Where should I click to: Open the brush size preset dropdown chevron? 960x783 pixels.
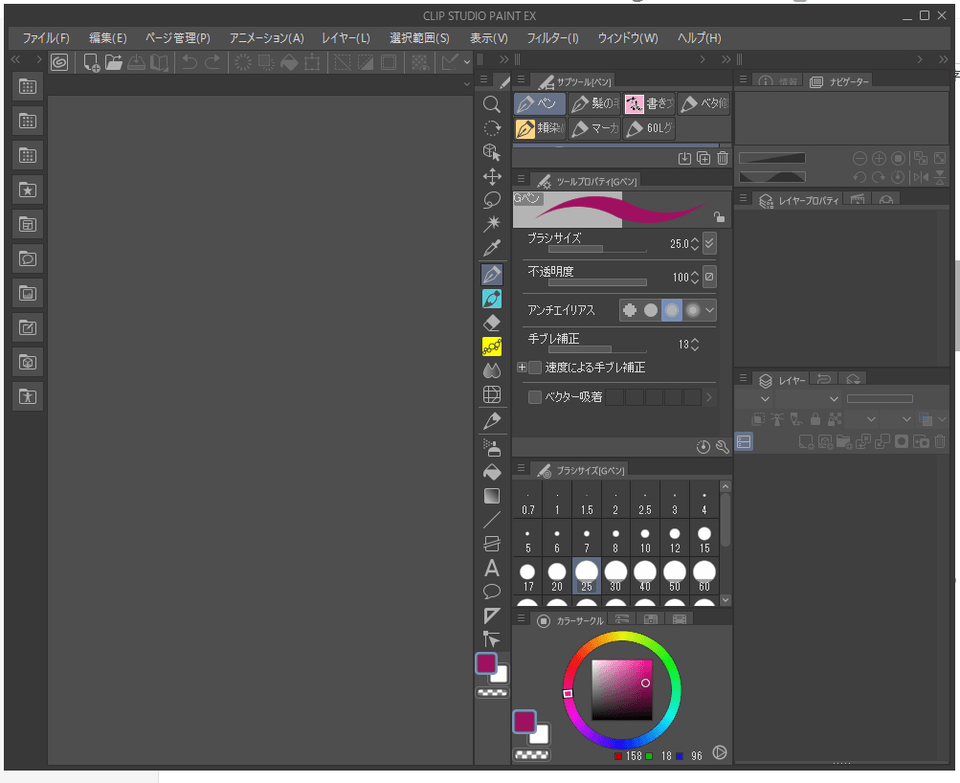click(710, 241)
